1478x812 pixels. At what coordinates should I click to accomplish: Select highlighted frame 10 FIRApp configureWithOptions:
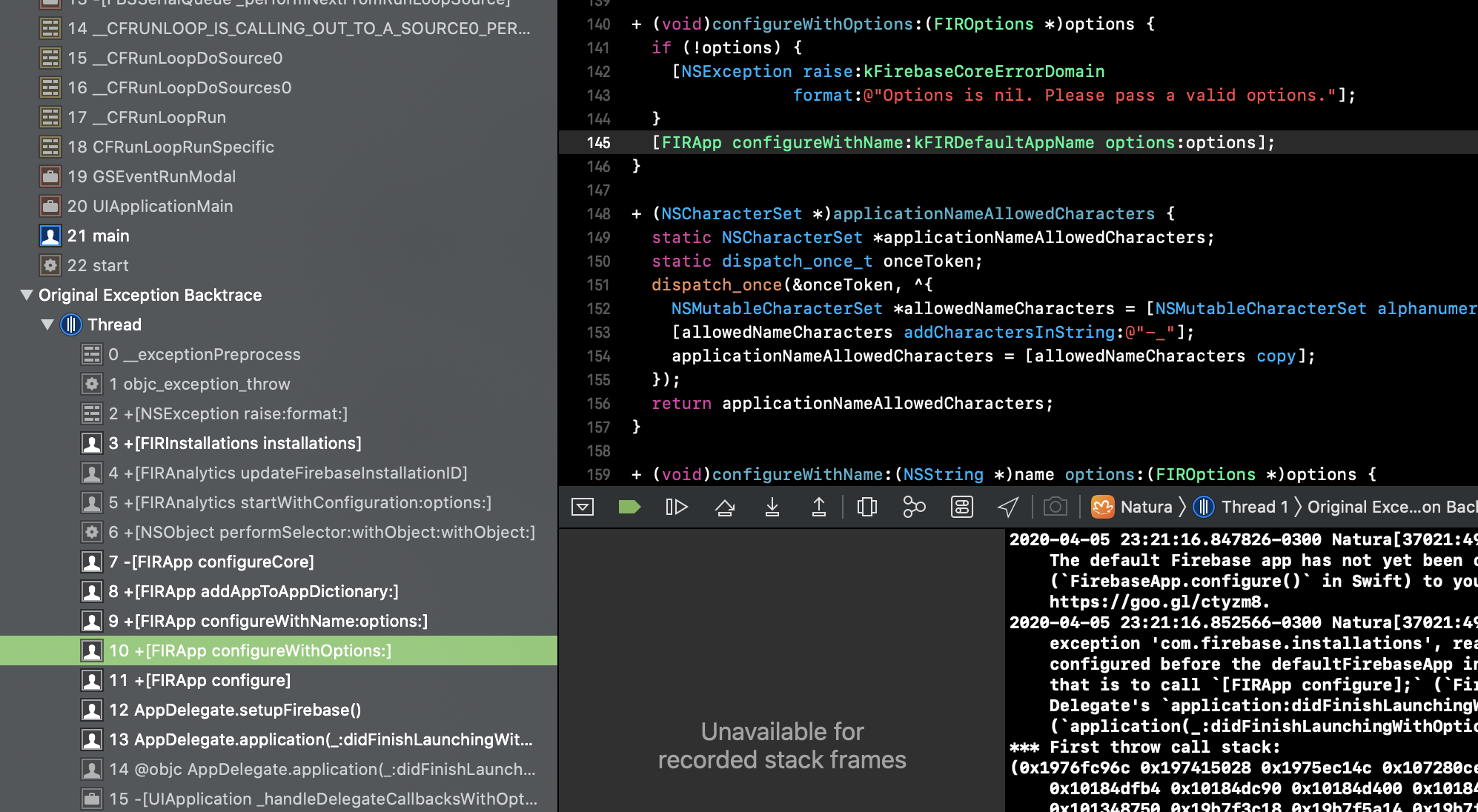(279, 650)
